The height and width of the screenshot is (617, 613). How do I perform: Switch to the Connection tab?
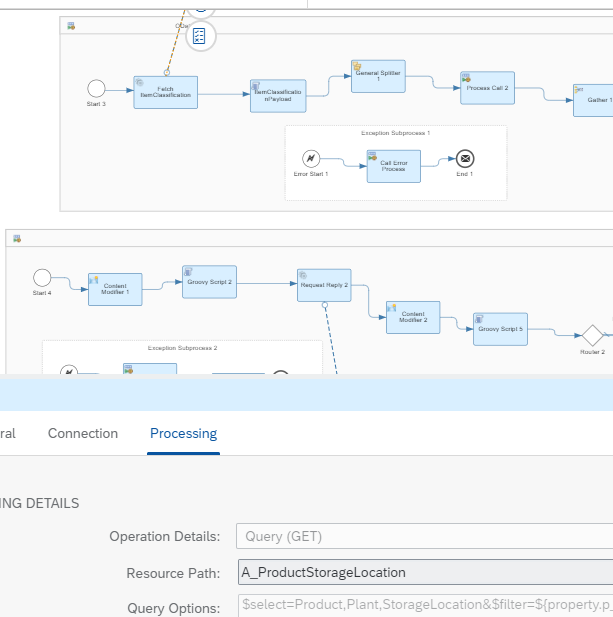click(83, 433)
